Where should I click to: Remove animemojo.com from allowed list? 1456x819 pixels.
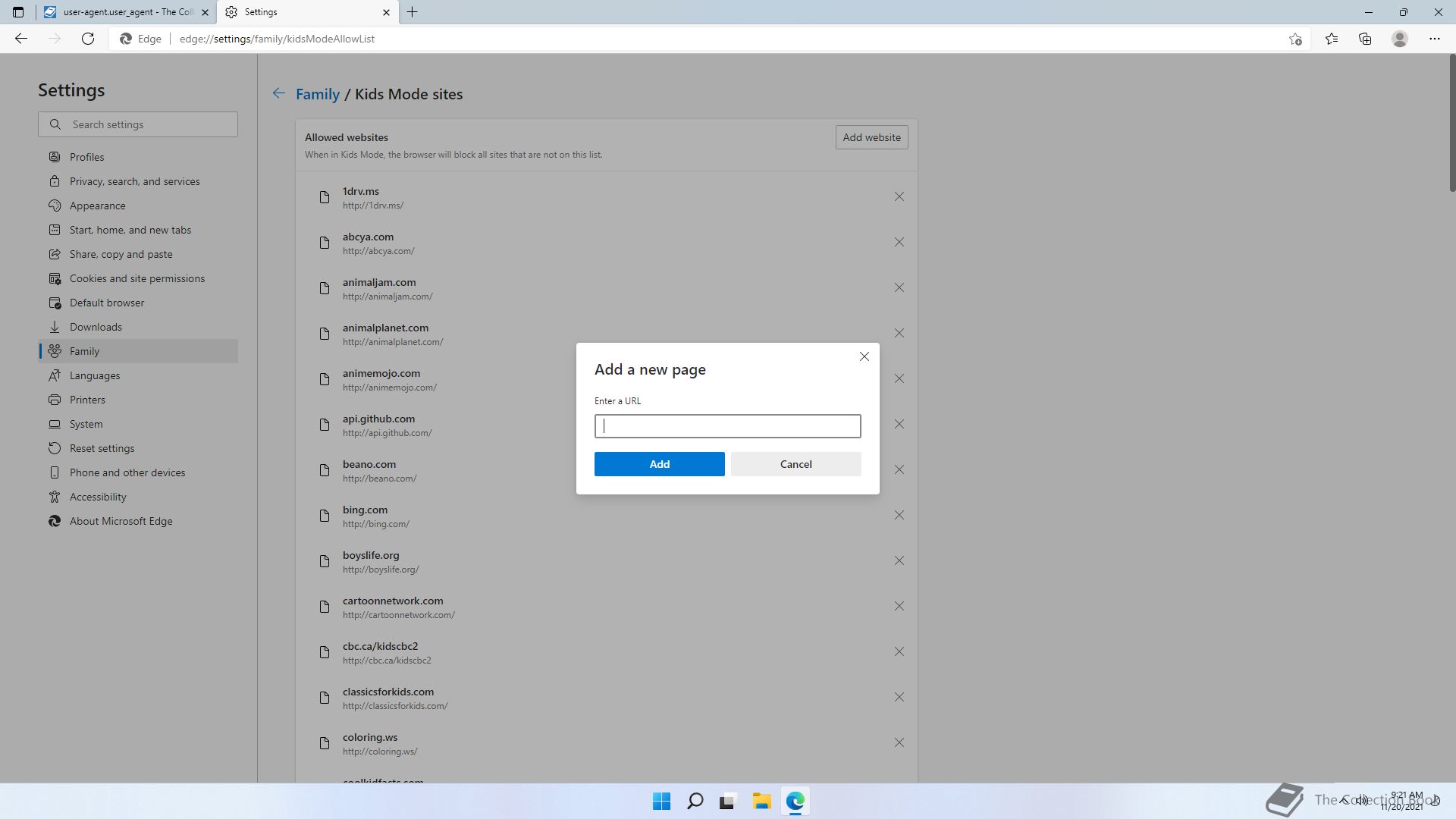[899, 379]
